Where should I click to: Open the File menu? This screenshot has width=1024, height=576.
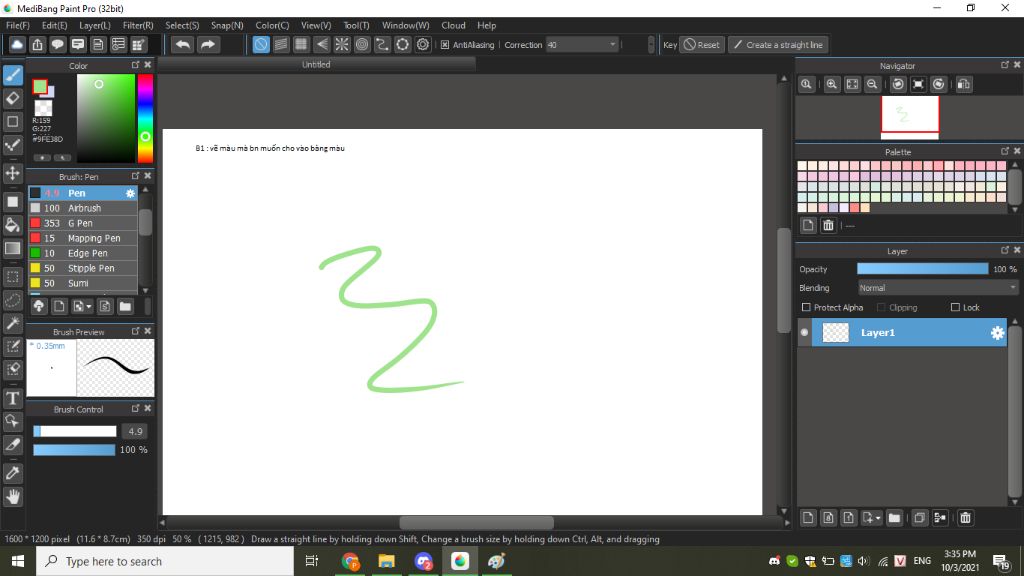coord(18,25)
